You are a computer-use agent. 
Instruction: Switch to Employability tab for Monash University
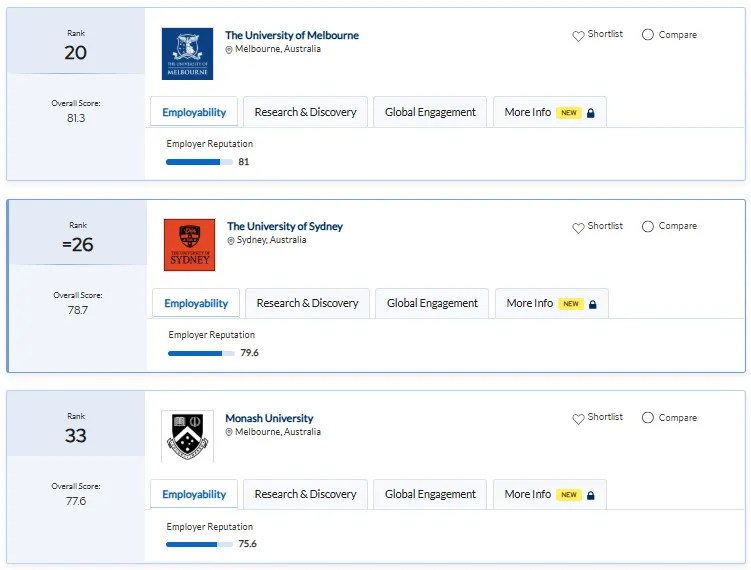tap(194, 494)
